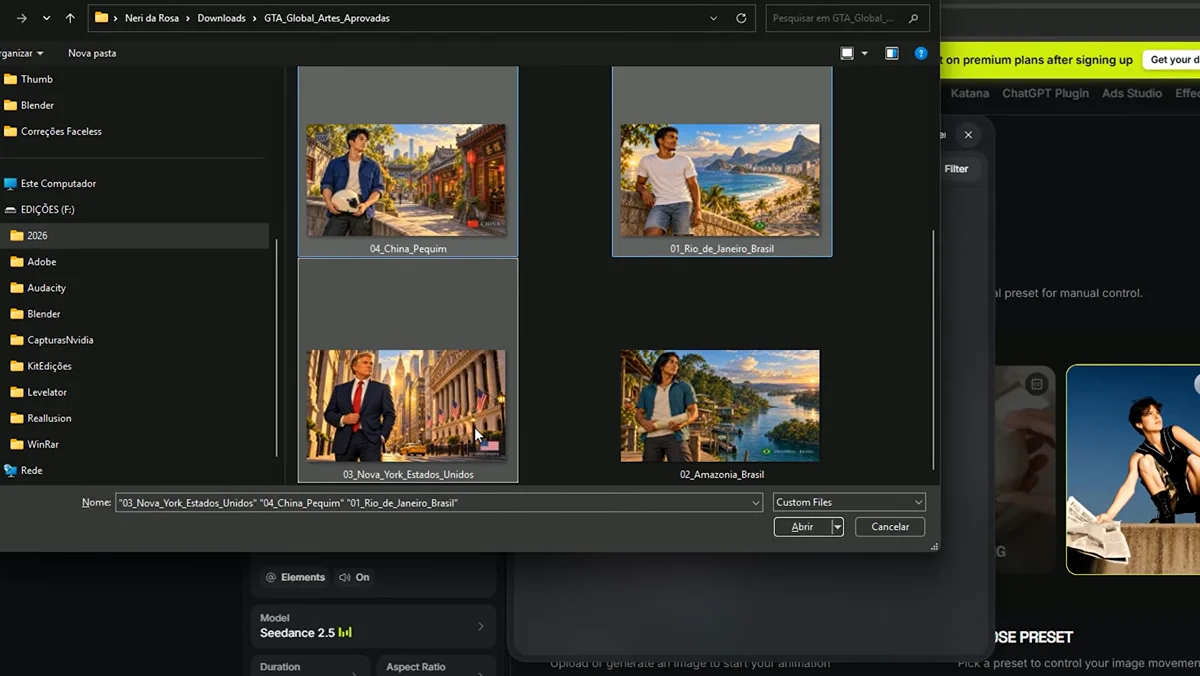
Task: Click the magnifier icon in the search box
Action: (x=914, y=18)
